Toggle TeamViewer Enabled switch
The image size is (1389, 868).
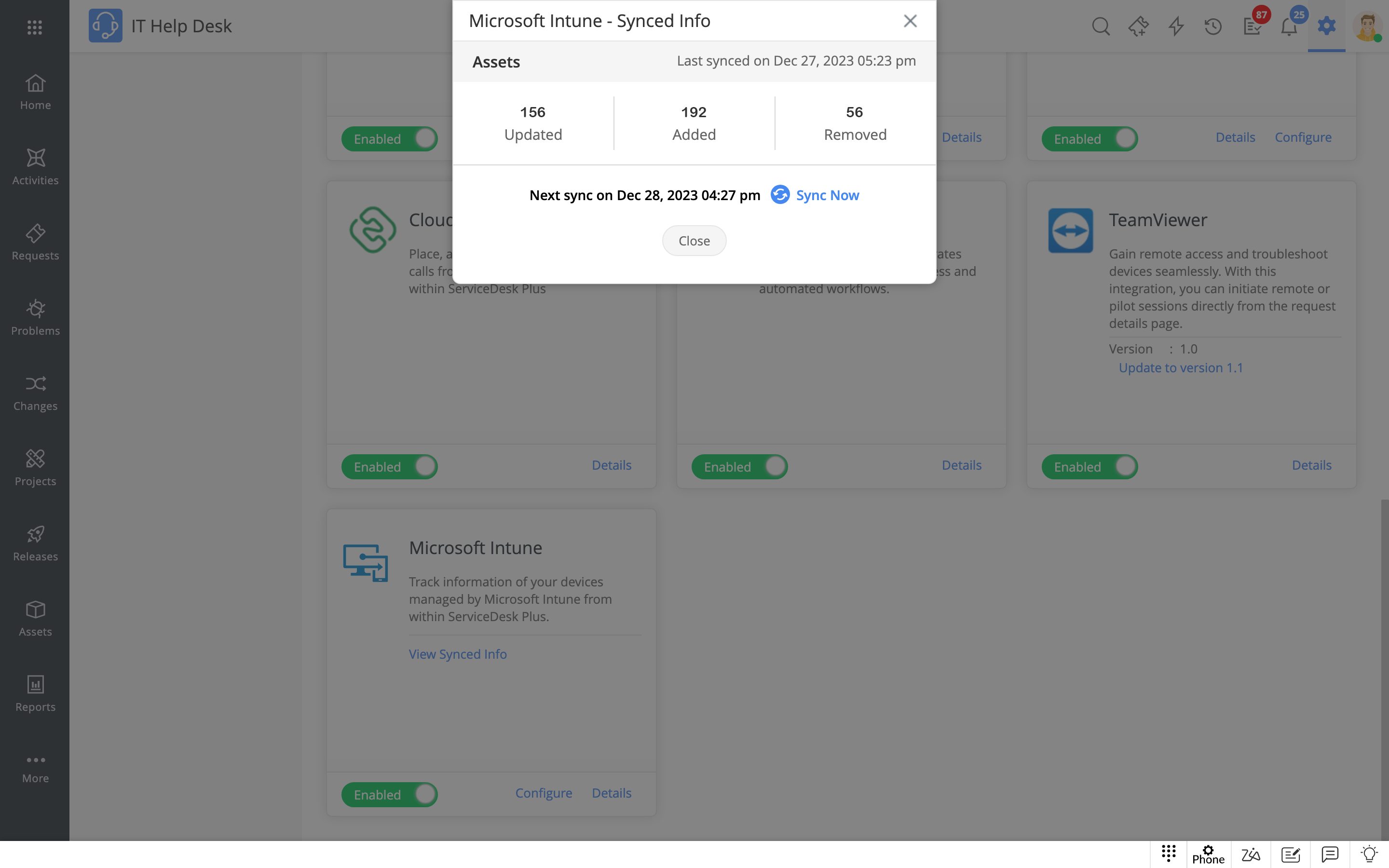pyautogui.click(x=1089, y=467)
